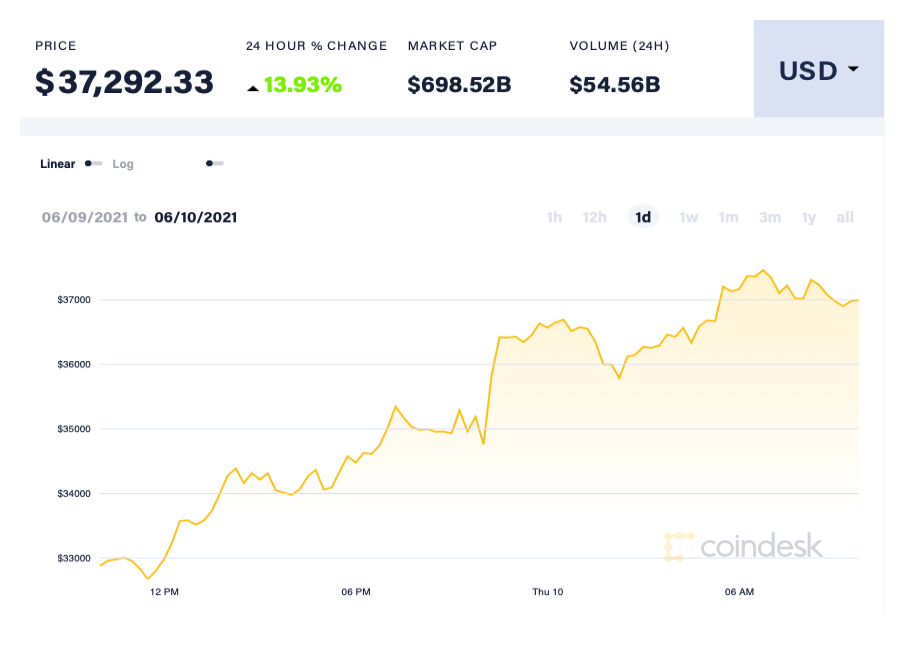Select the 1h timeframe
The width and height of the screenshot is (905, 672).
554,217
